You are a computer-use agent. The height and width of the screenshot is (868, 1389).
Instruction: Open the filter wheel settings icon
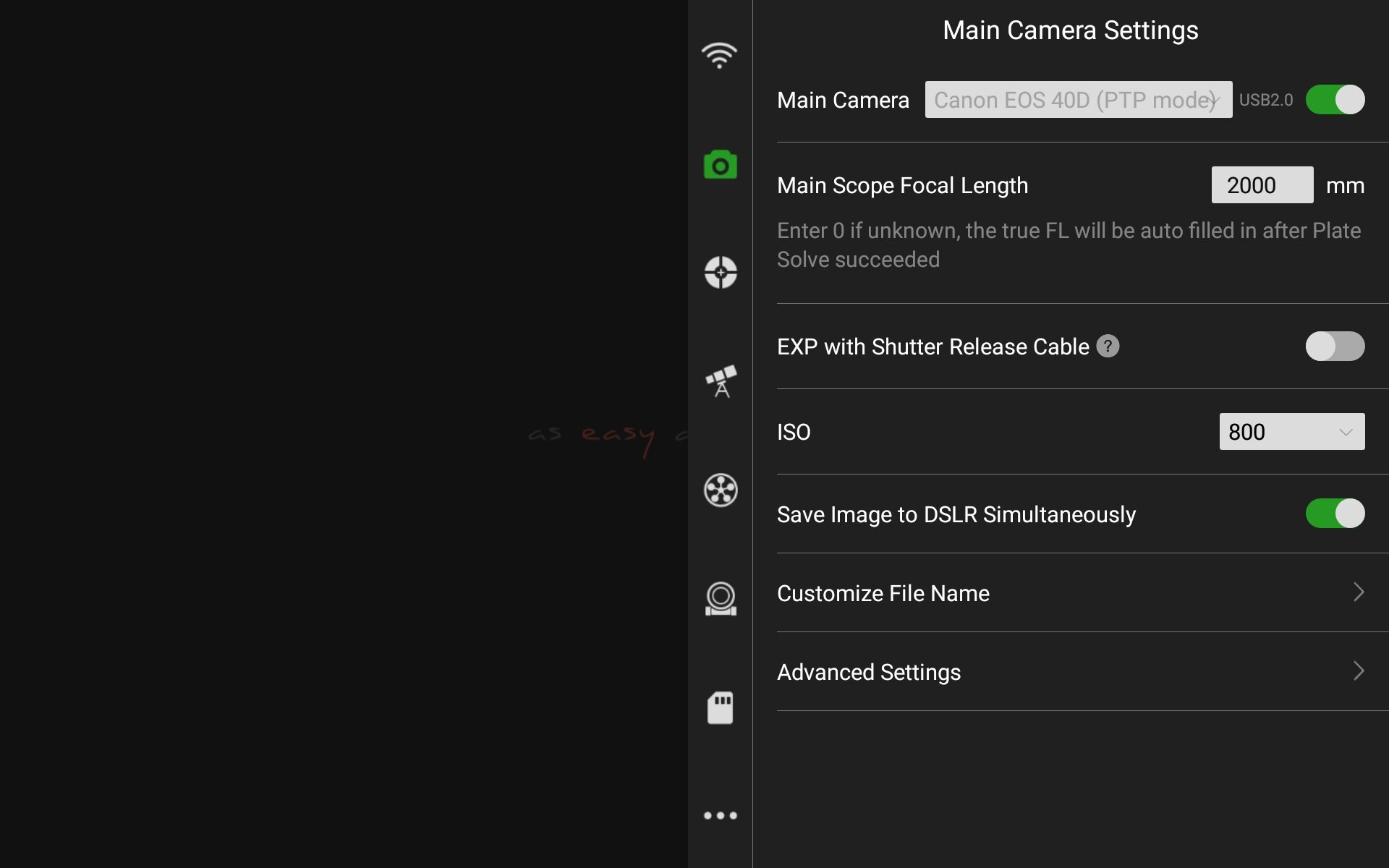click(x=720, y=490)
